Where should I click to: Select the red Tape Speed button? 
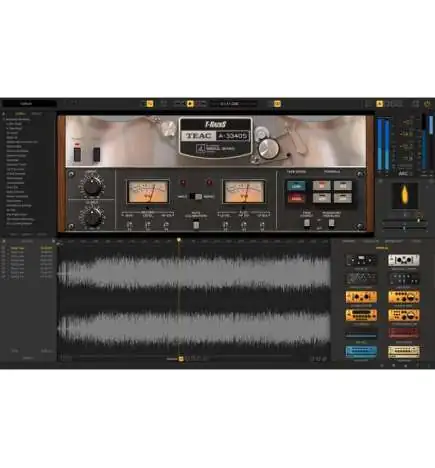pyautogui.click(x=296, y=198)
